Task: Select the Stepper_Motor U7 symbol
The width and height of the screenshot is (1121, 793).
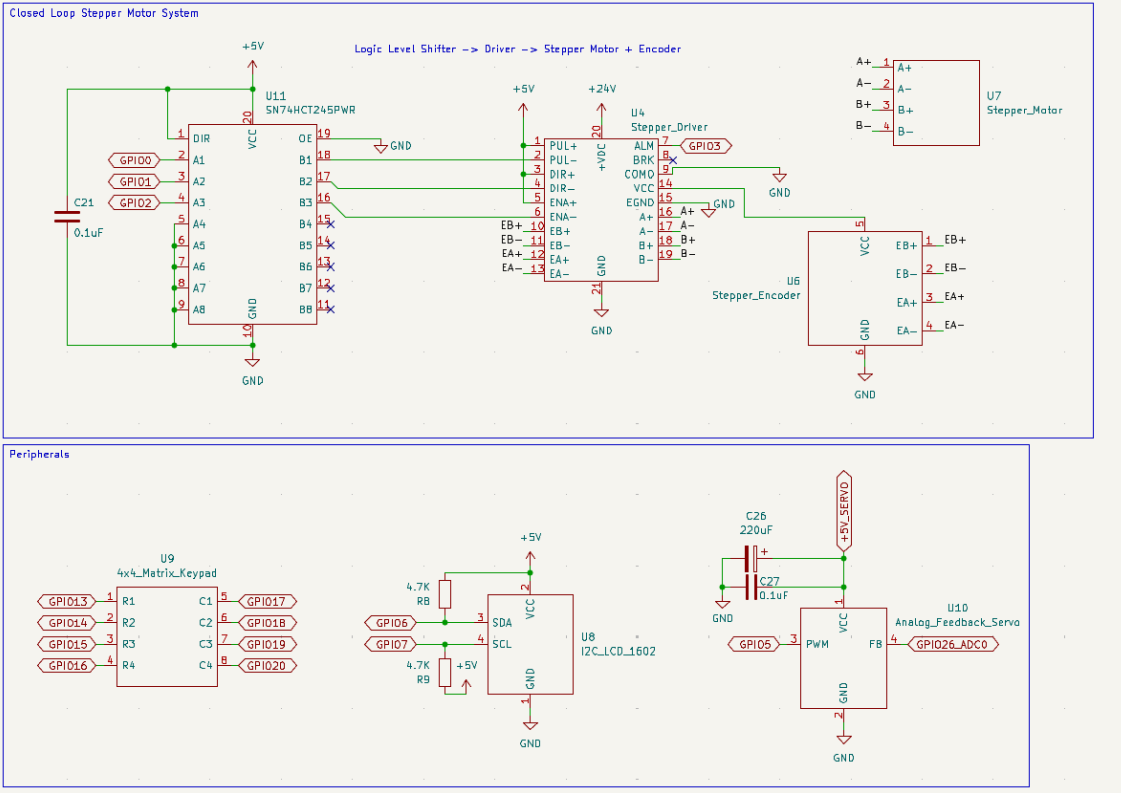Action: click(x=936, y=103)
